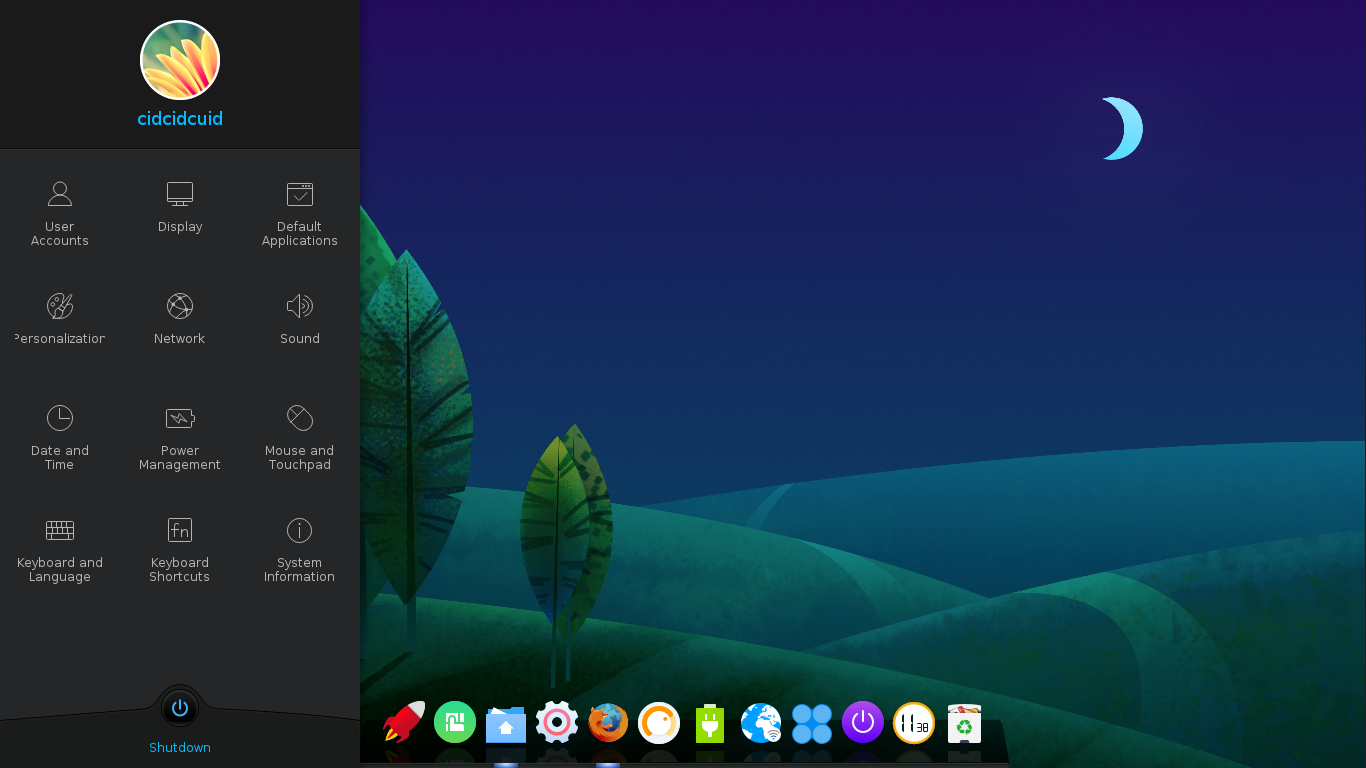The width and height of the screenshot is (1366, 768).
Task: Open the clock showing 11:38 in the dock
Action: click(x=914, y=722)
